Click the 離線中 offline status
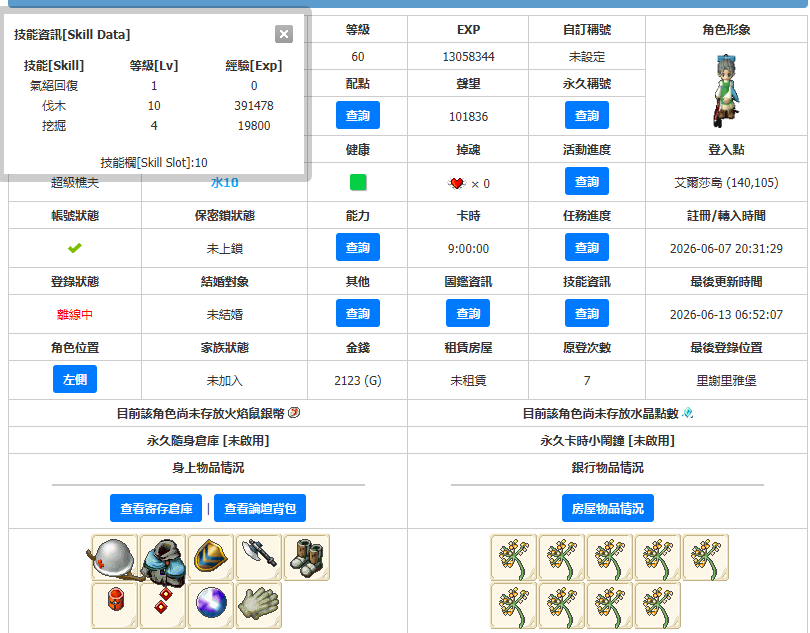 point(75,315)
